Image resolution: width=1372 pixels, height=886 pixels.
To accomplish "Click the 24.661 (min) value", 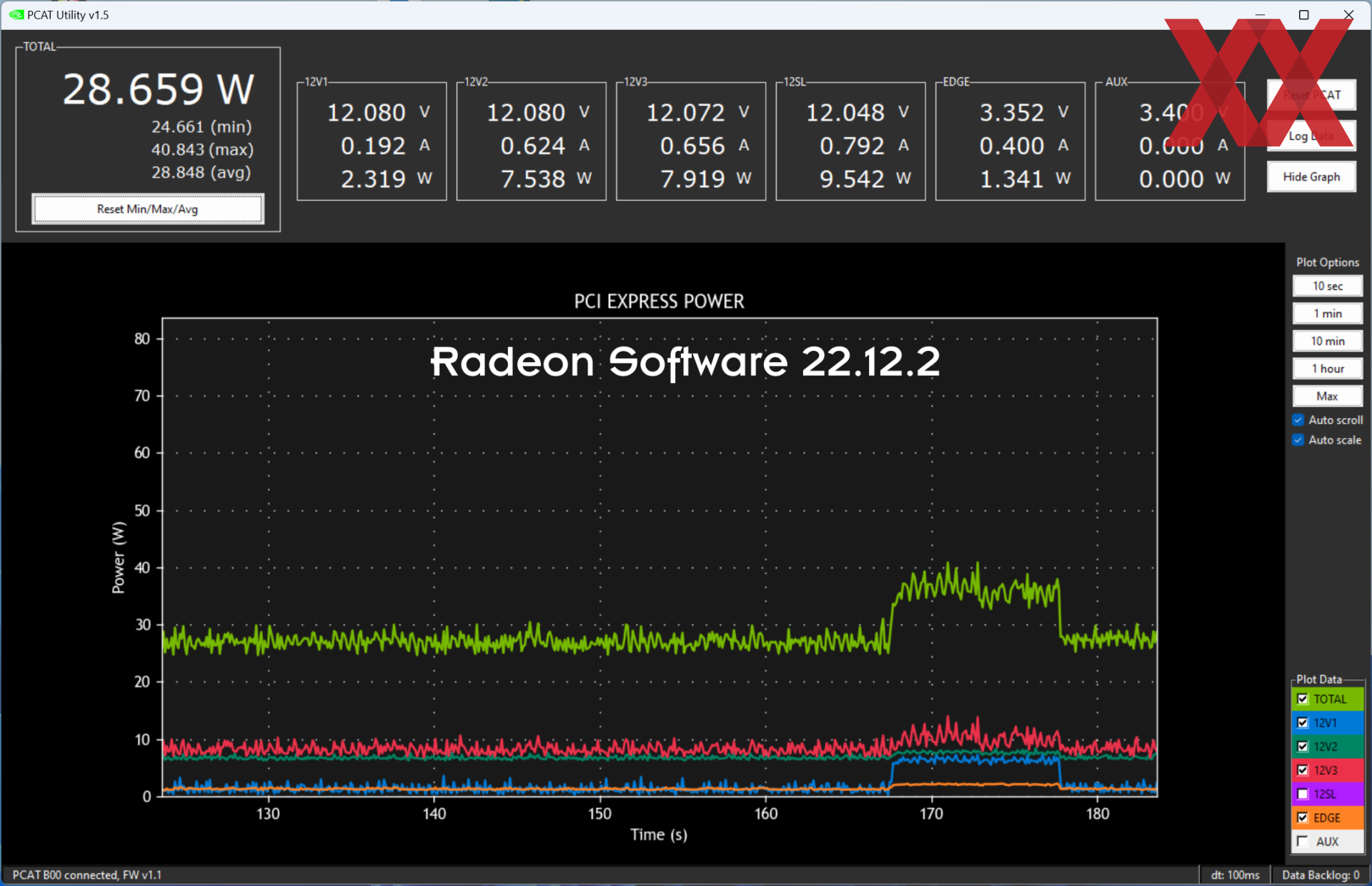I will 202,126.
